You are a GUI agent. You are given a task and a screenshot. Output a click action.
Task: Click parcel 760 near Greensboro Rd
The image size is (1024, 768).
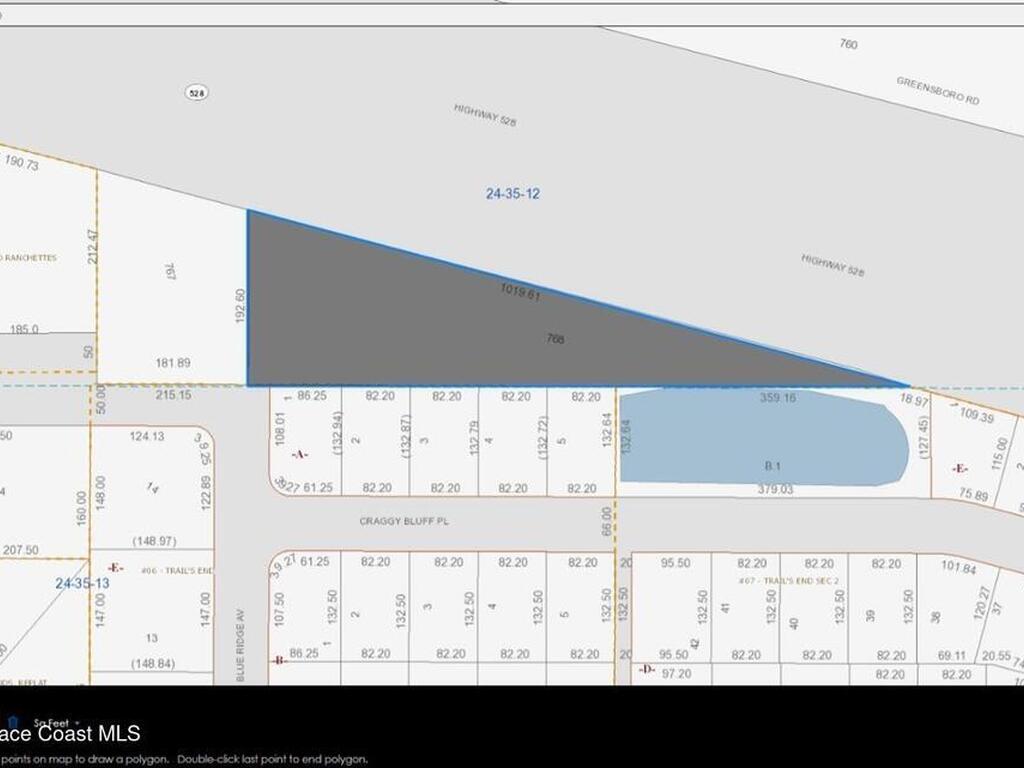[x=848, y=44]
